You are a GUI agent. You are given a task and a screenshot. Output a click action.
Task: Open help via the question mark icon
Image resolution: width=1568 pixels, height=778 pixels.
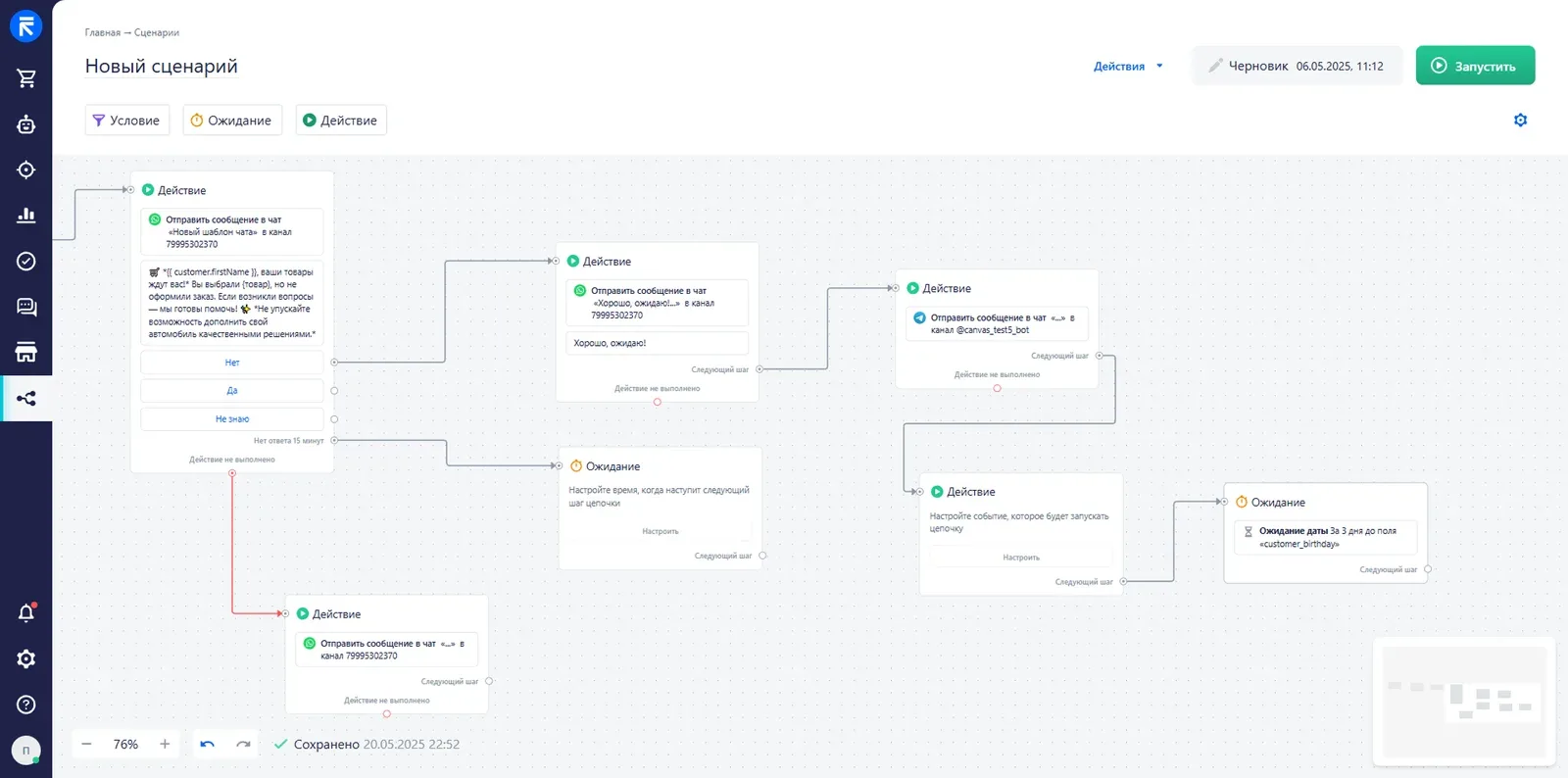(26, 705)
